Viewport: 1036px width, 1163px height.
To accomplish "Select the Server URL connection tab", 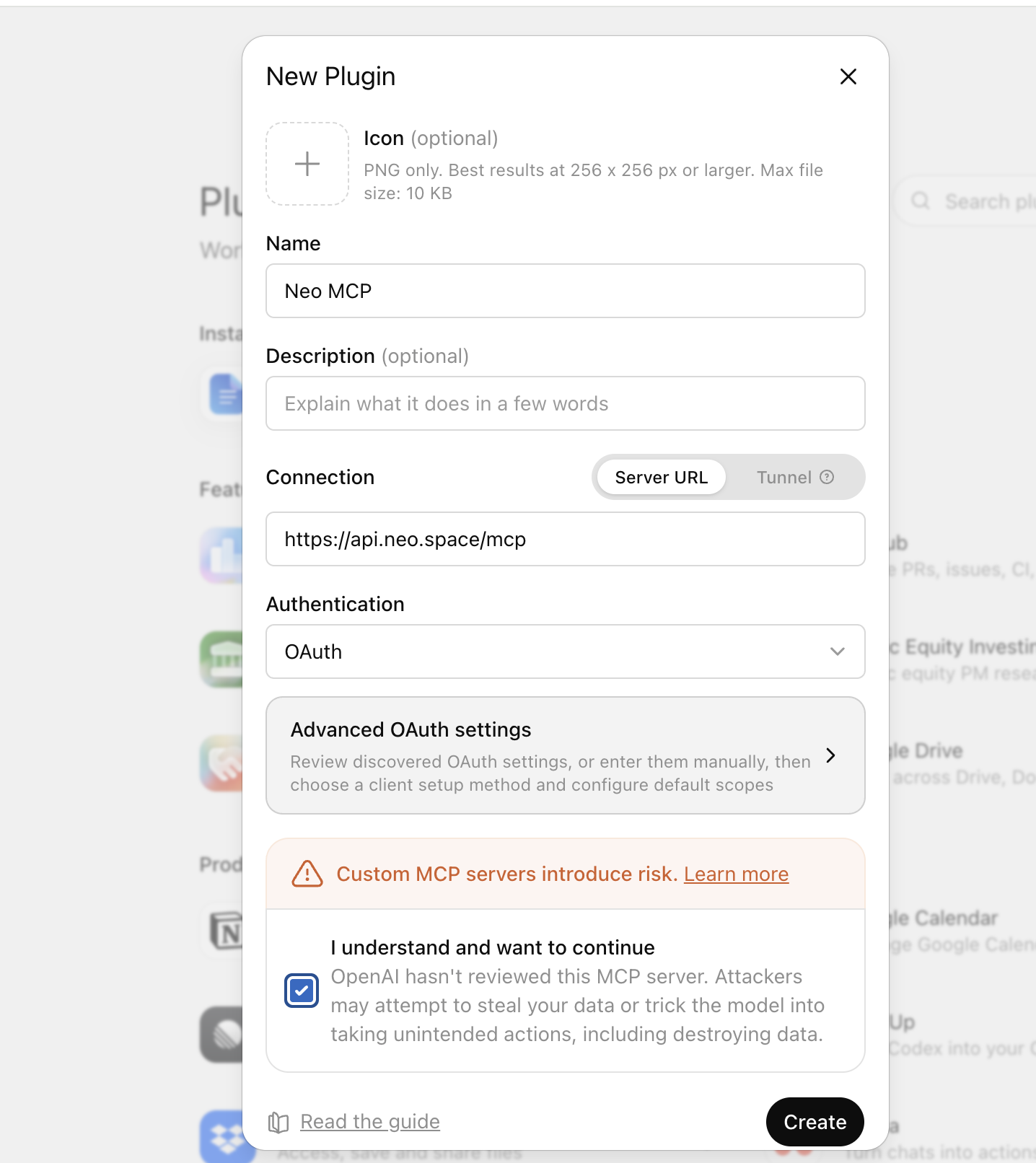I will (x=661, y=477).
